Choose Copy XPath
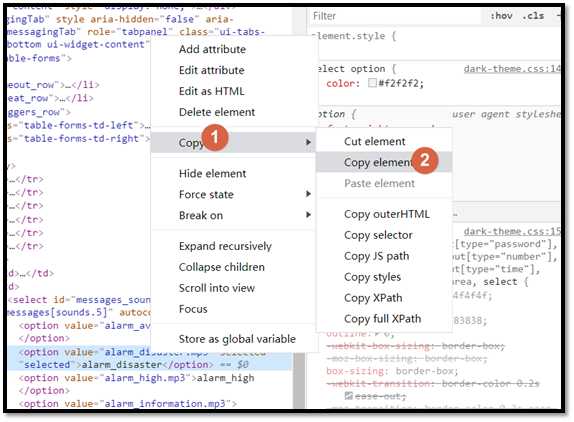This screenshot has height=422, width=574. point(373,298)
